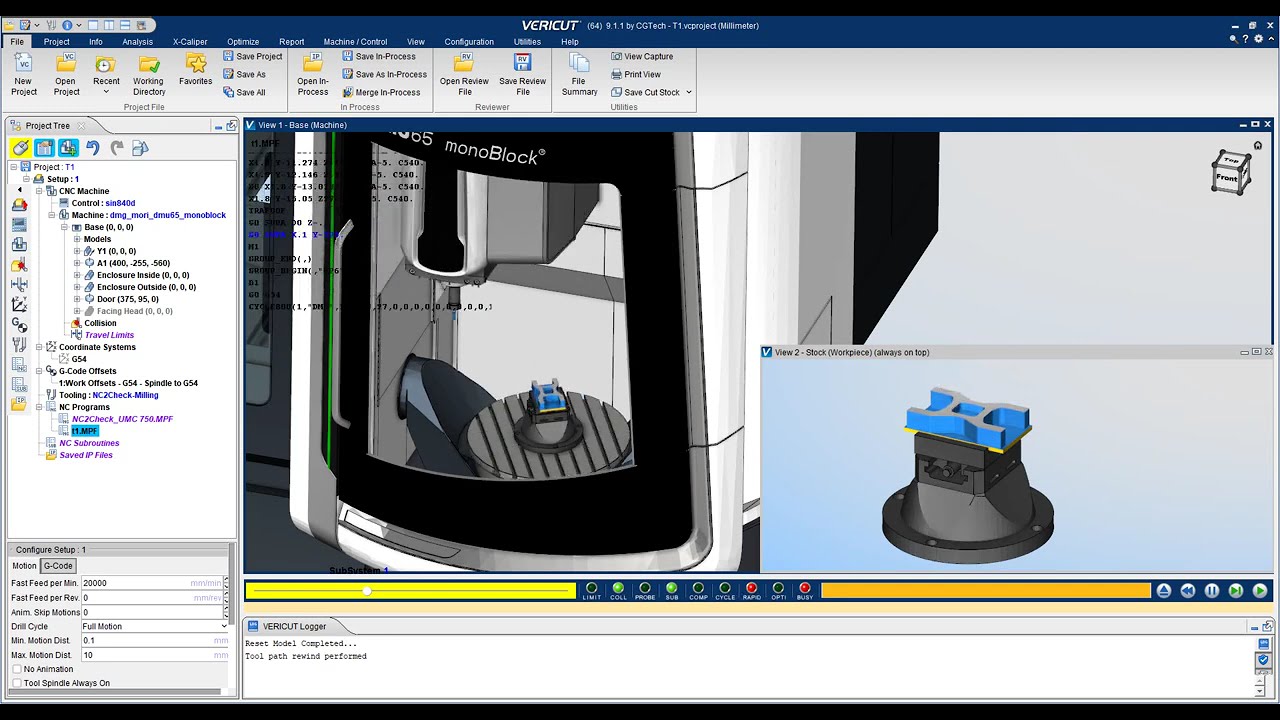
Task: Toggle Tool Spindle Always On checkbox
Action: click(17, 683)
